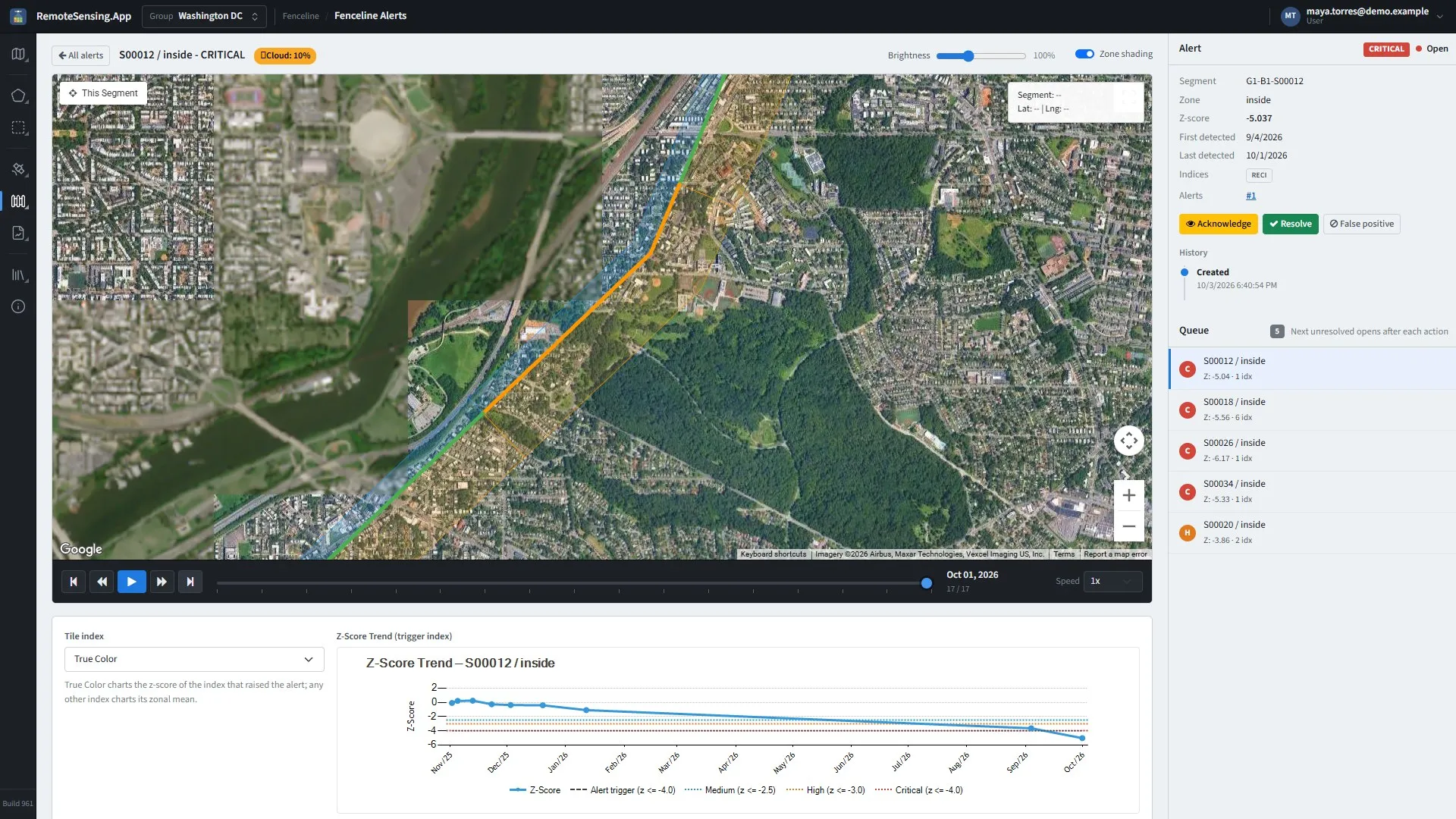Click the RemoteSensing.App logo icon
Screen dimensions: 1456x819
[x=18, y=16]
